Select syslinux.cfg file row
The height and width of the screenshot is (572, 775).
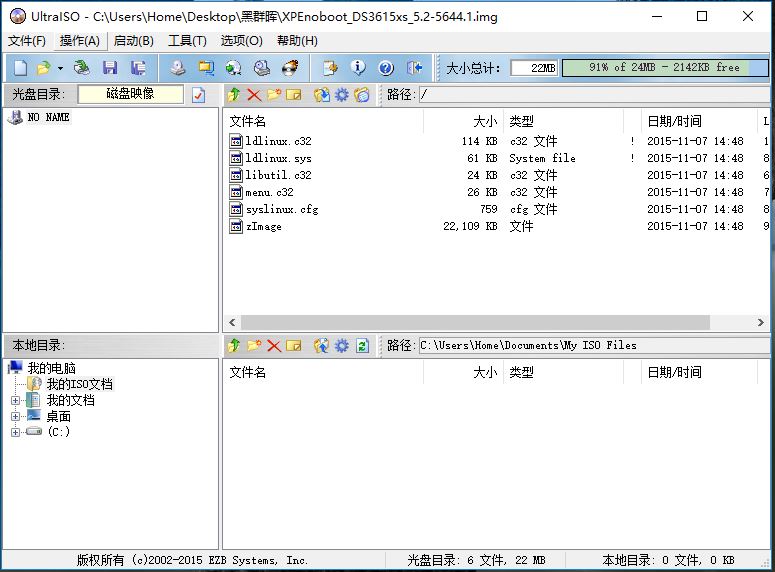point(498,209)
